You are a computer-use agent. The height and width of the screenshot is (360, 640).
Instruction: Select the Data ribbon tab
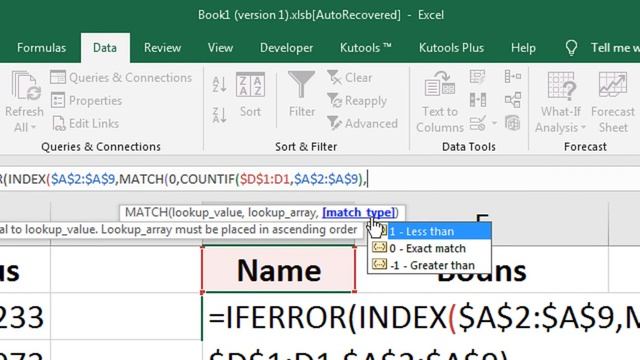tap(105, 48)
